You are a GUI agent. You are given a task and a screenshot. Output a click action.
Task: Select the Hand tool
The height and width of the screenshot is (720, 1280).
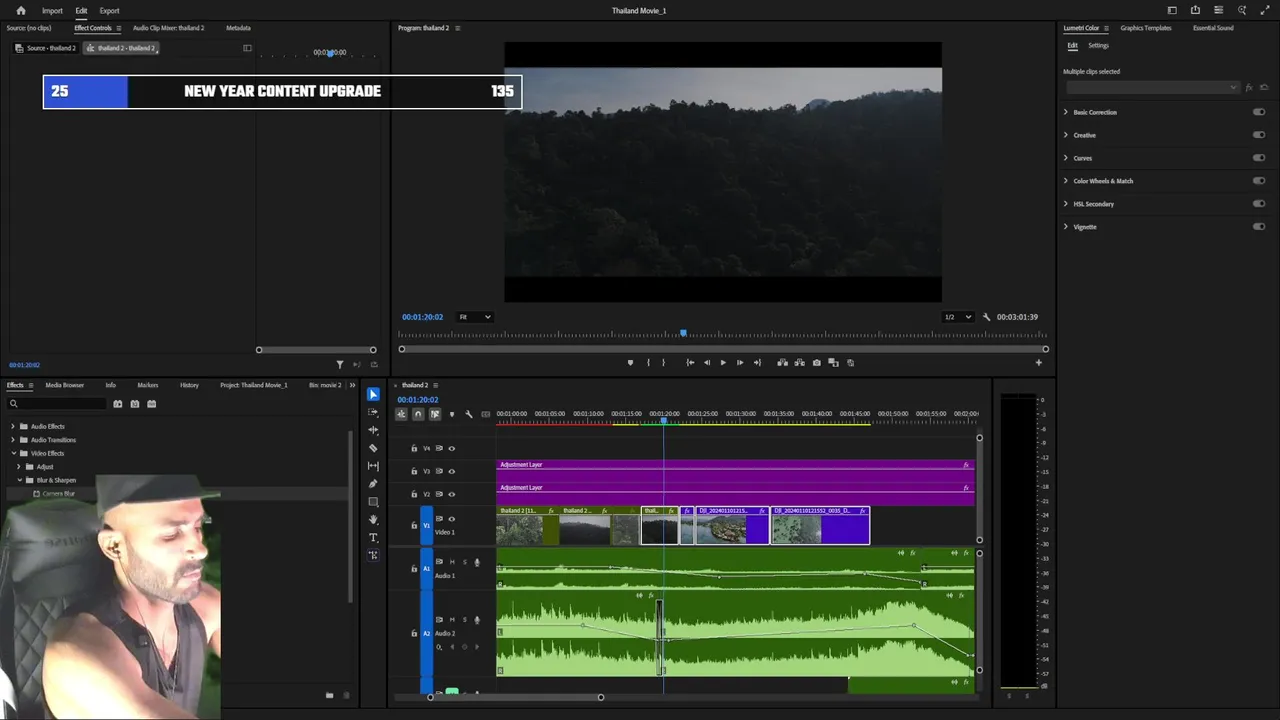pyautogui.click(x=373, y=520)
